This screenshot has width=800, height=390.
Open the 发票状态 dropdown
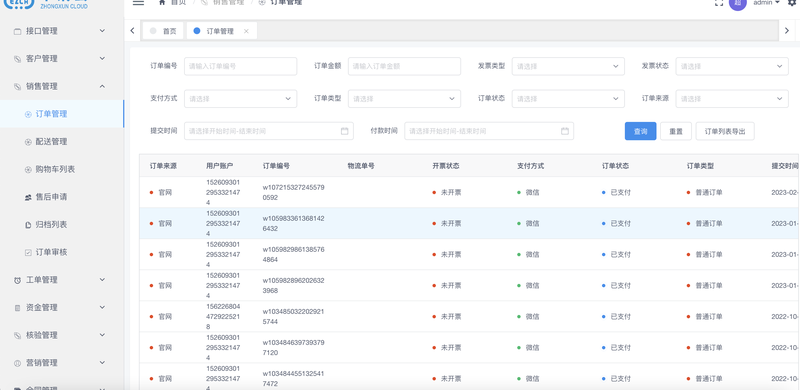pyautogui.click(x=732, y=66)
